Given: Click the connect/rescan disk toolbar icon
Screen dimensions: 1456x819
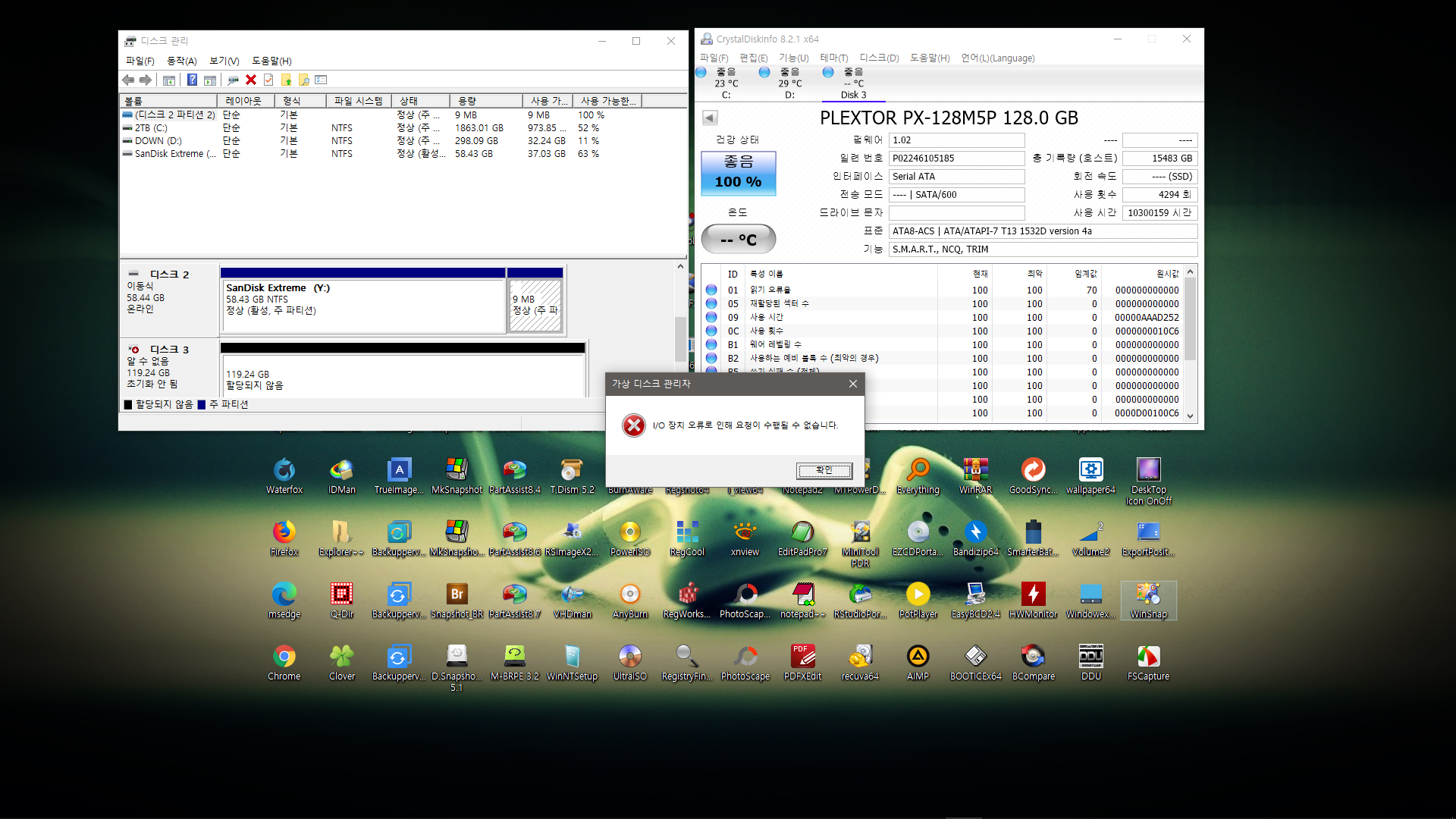Looking at the screenshot, I should pos(233,80).
